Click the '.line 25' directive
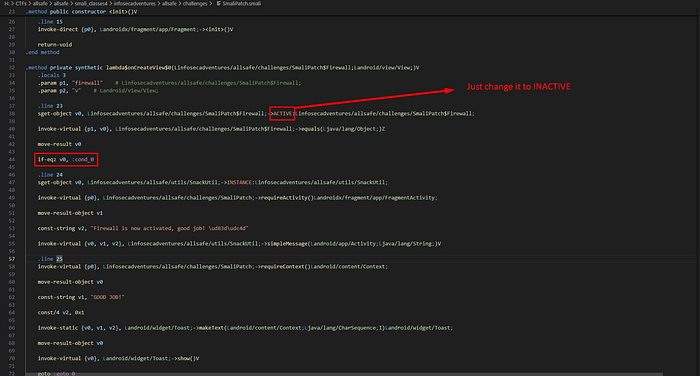Viewport: 700px width, 376px height. pyautogui.click(x=50, y=259)
